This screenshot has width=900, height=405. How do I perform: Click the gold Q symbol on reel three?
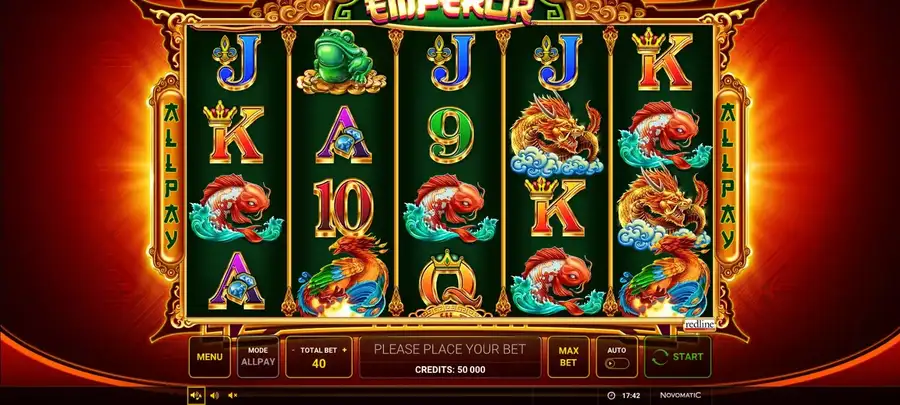[448, 283]
